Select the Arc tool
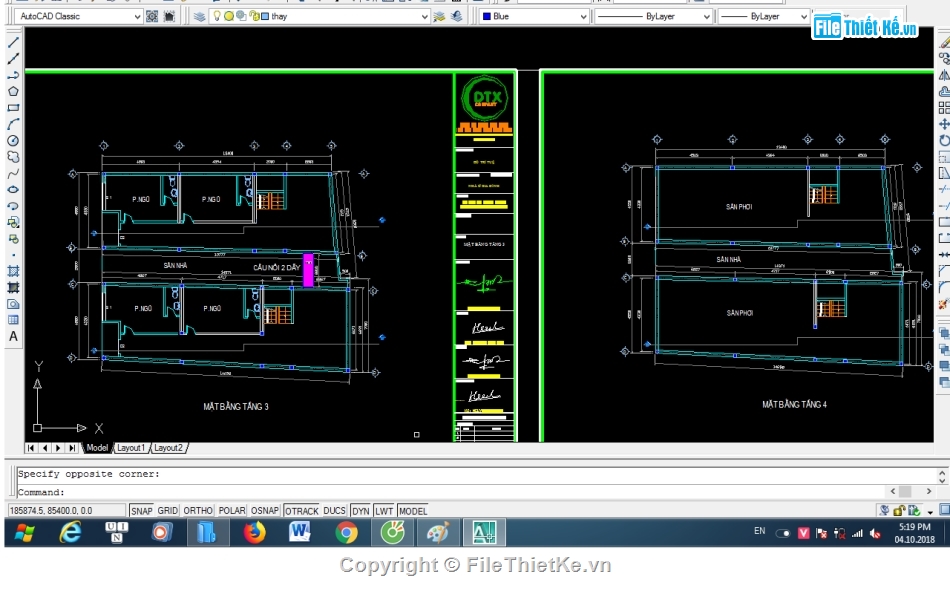This screenshot has width=950, height=594. (x=13, y=124)
